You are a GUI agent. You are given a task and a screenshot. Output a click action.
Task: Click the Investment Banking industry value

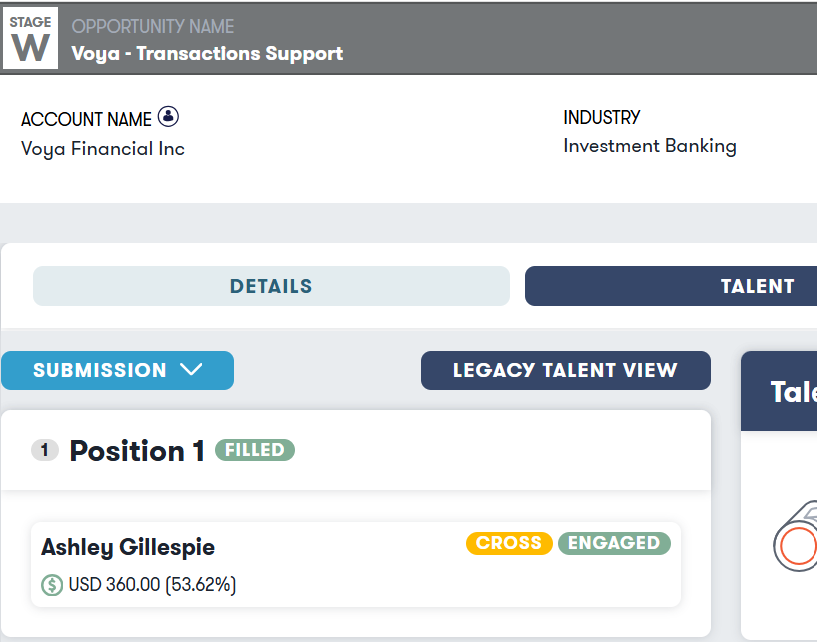click(x=650, y=146)
